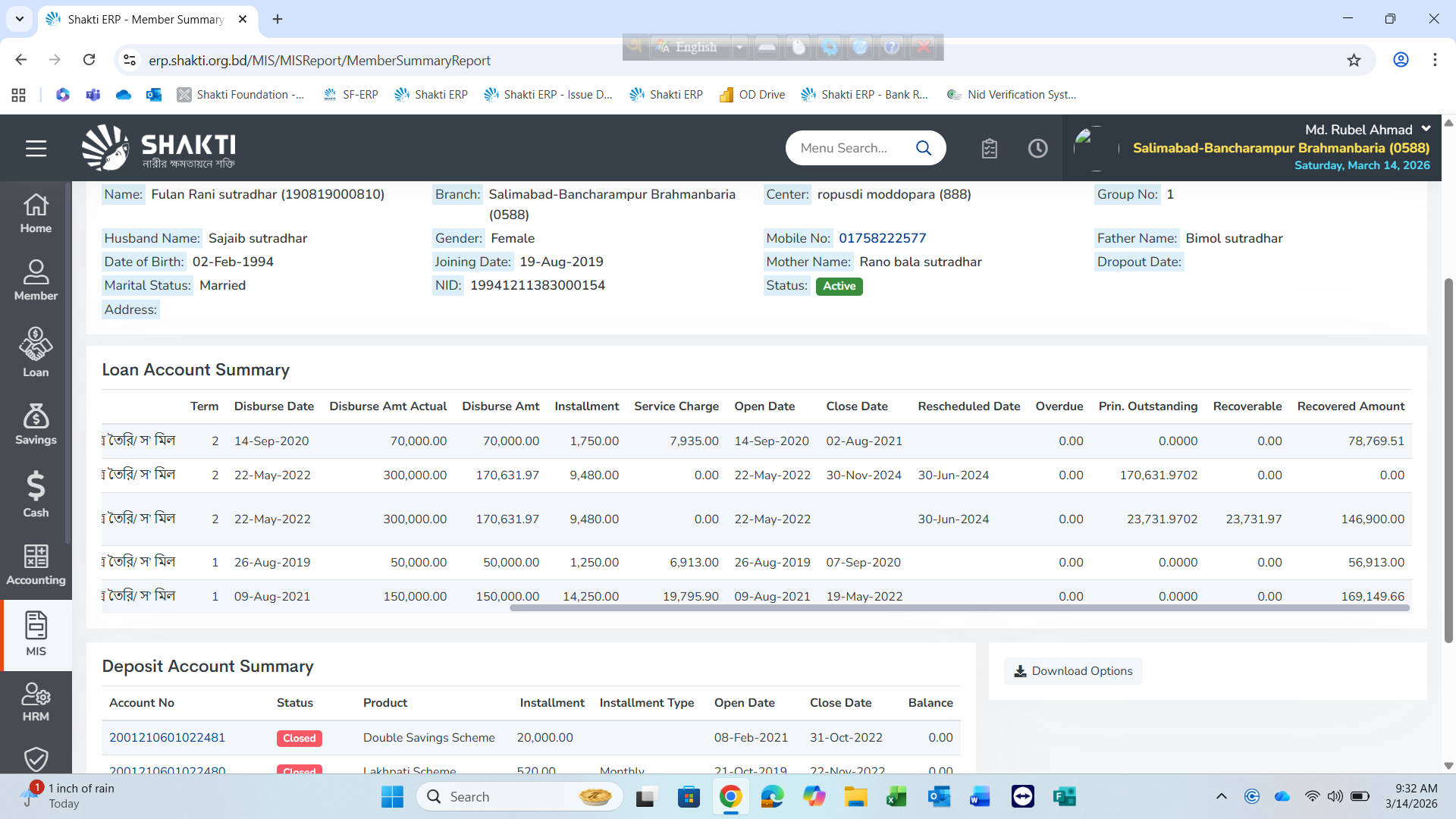This screenshot has width=1456, height=819.
Task: Click the Download Options button
Action: (1073, 671)
